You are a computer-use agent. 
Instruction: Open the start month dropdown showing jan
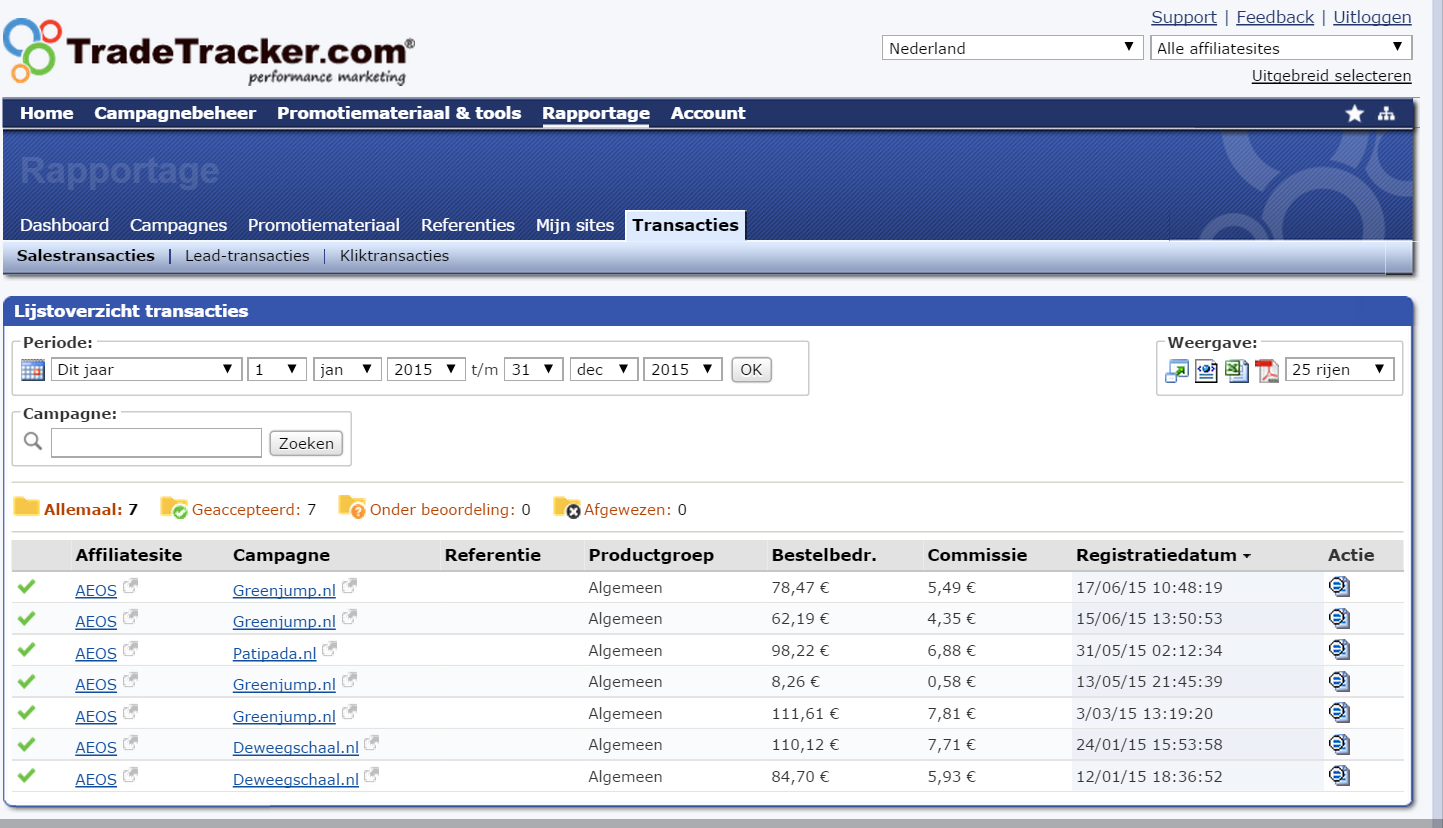348,369
